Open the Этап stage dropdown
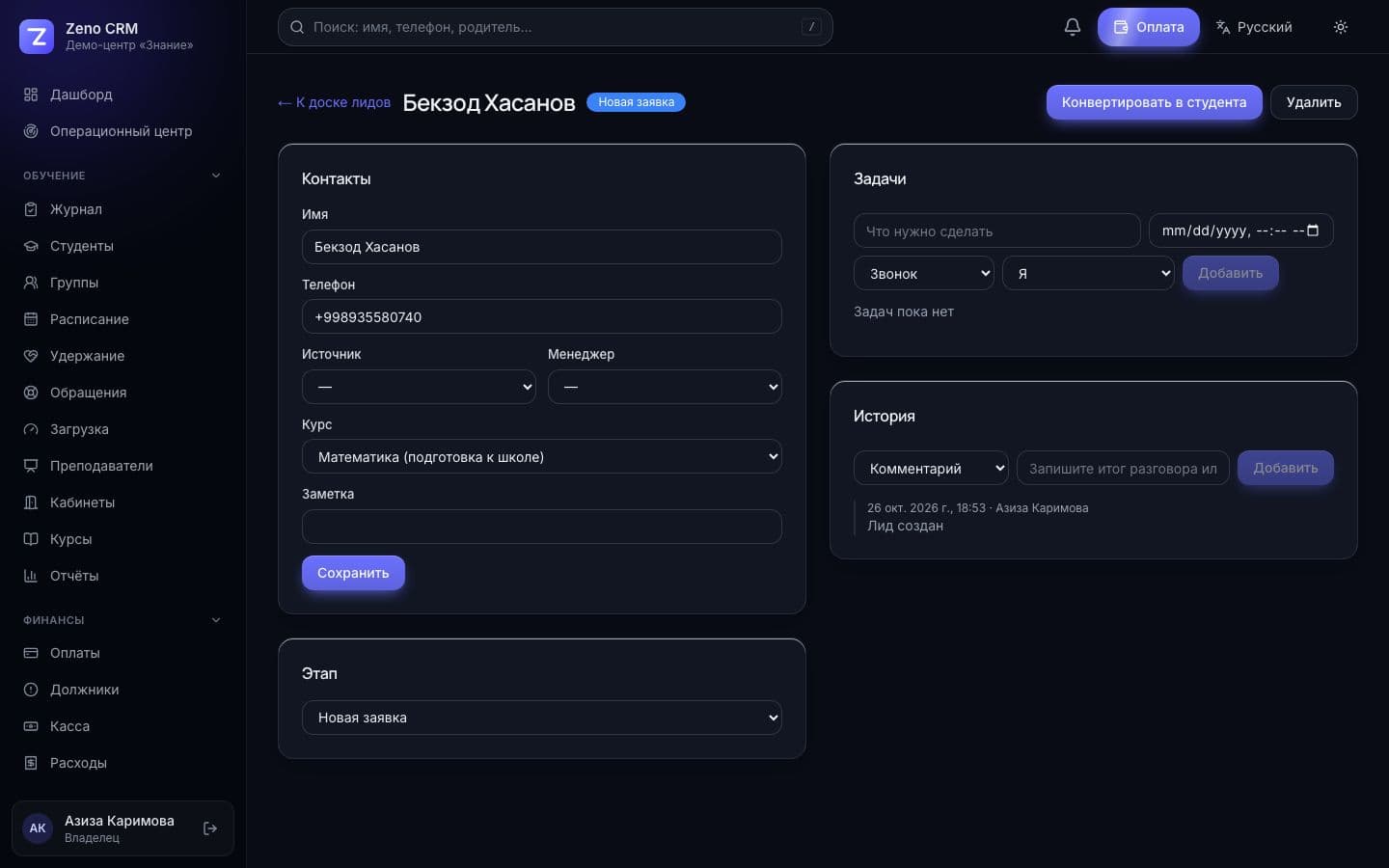1389x868 pixels. tap(542, 718)
